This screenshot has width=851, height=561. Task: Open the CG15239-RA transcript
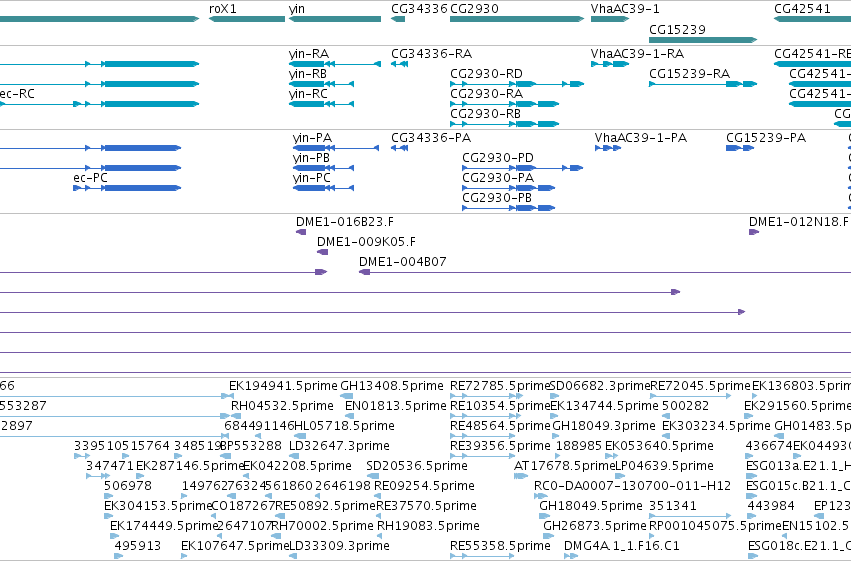tap(703, 84)
